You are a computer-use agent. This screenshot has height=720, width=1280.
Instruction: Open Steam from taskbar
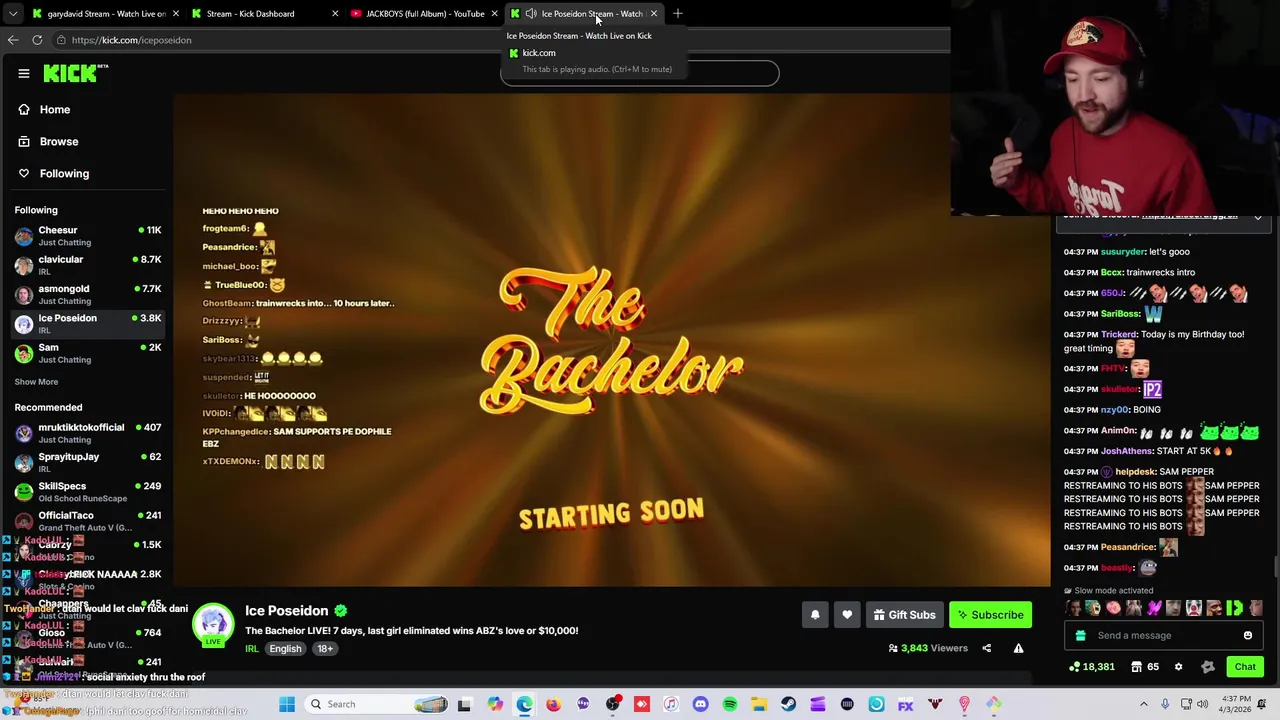point(788,704)
